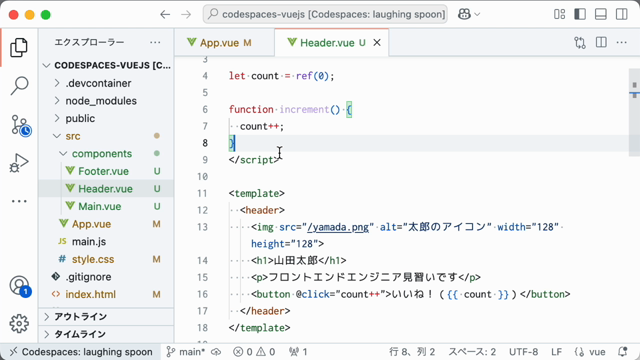This screenshot has width=640, height=360.
Task: Open the Source Control view icon
Action: 20,124
